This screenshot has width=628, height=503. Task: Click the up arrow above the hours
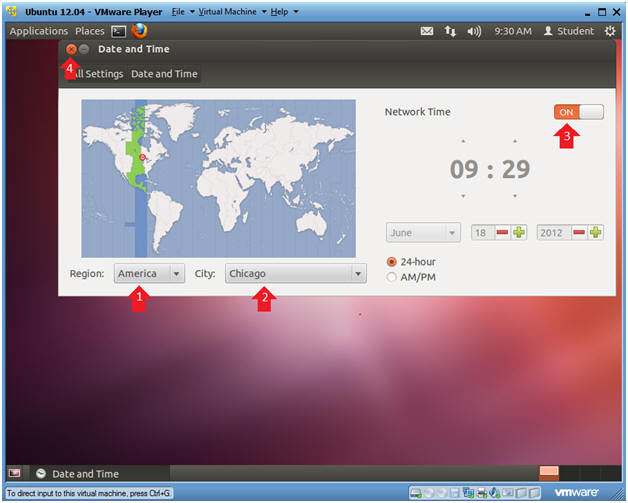(463, 141)
